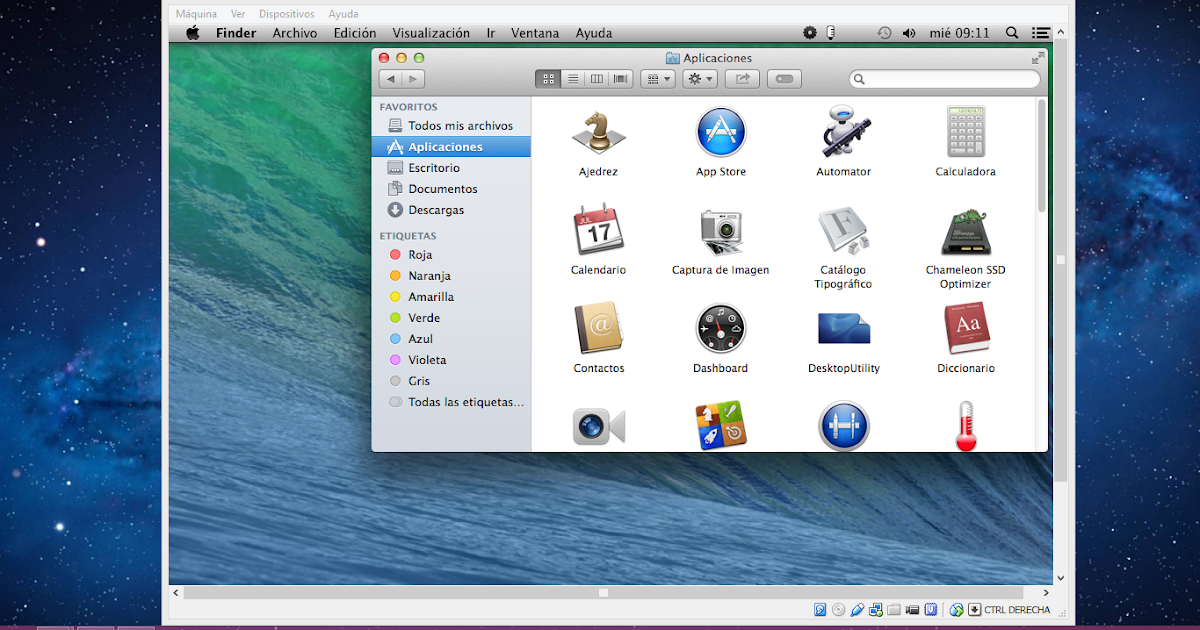Open DesktopUtility app icon

point(843,329)
